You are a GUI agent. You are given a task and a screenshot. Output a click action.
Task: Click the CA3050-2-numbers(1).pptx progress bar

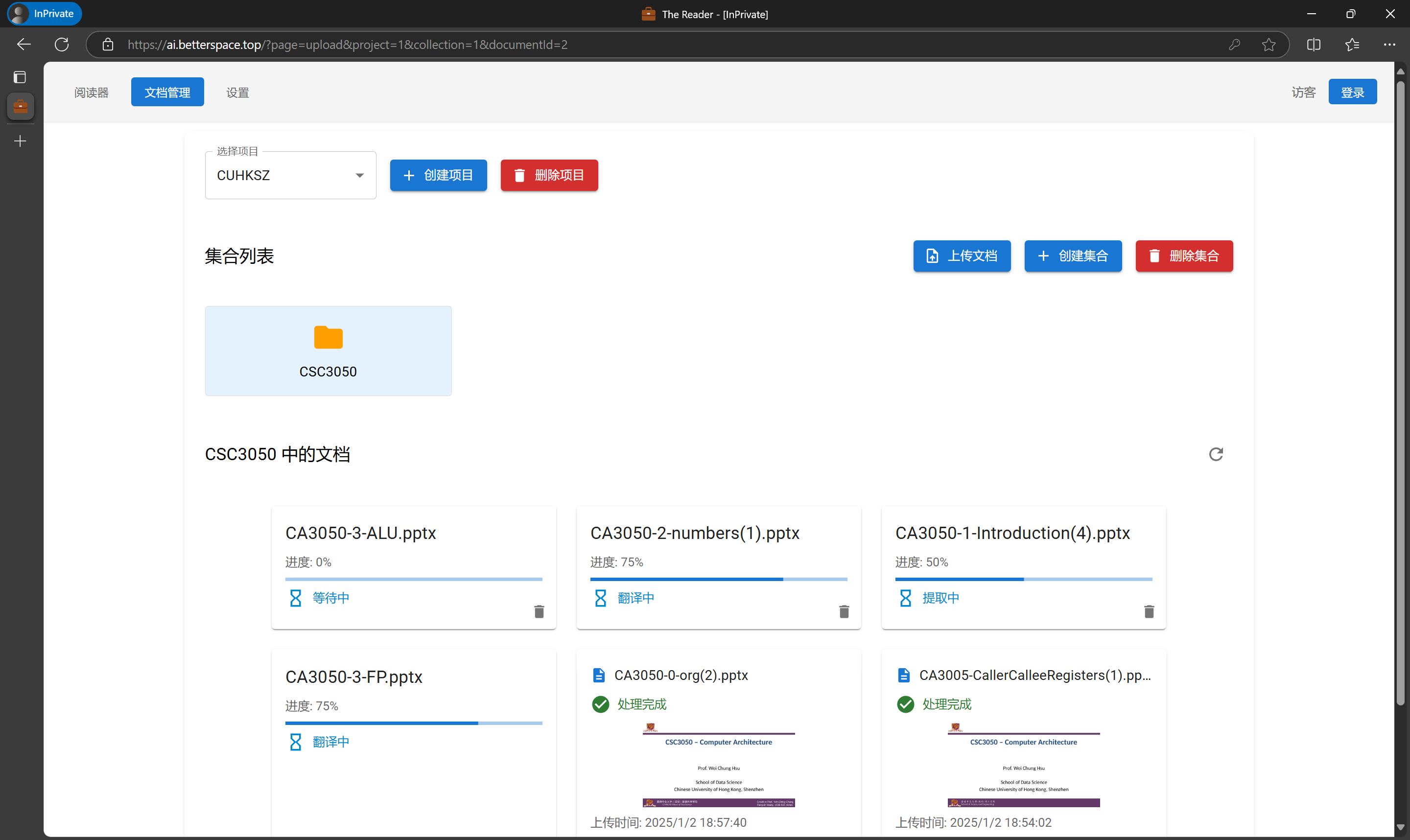718,579
